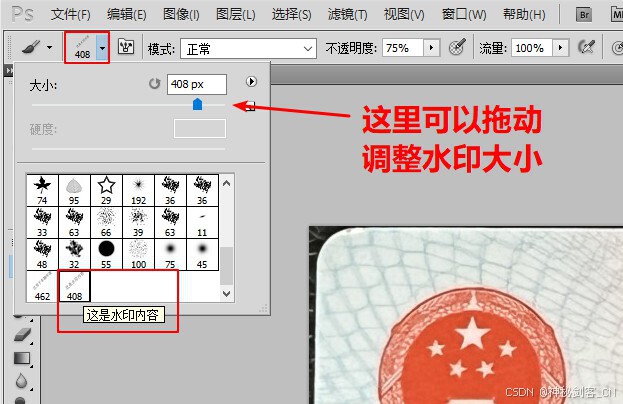Open the brush tool preset picker

coord(37,48)
